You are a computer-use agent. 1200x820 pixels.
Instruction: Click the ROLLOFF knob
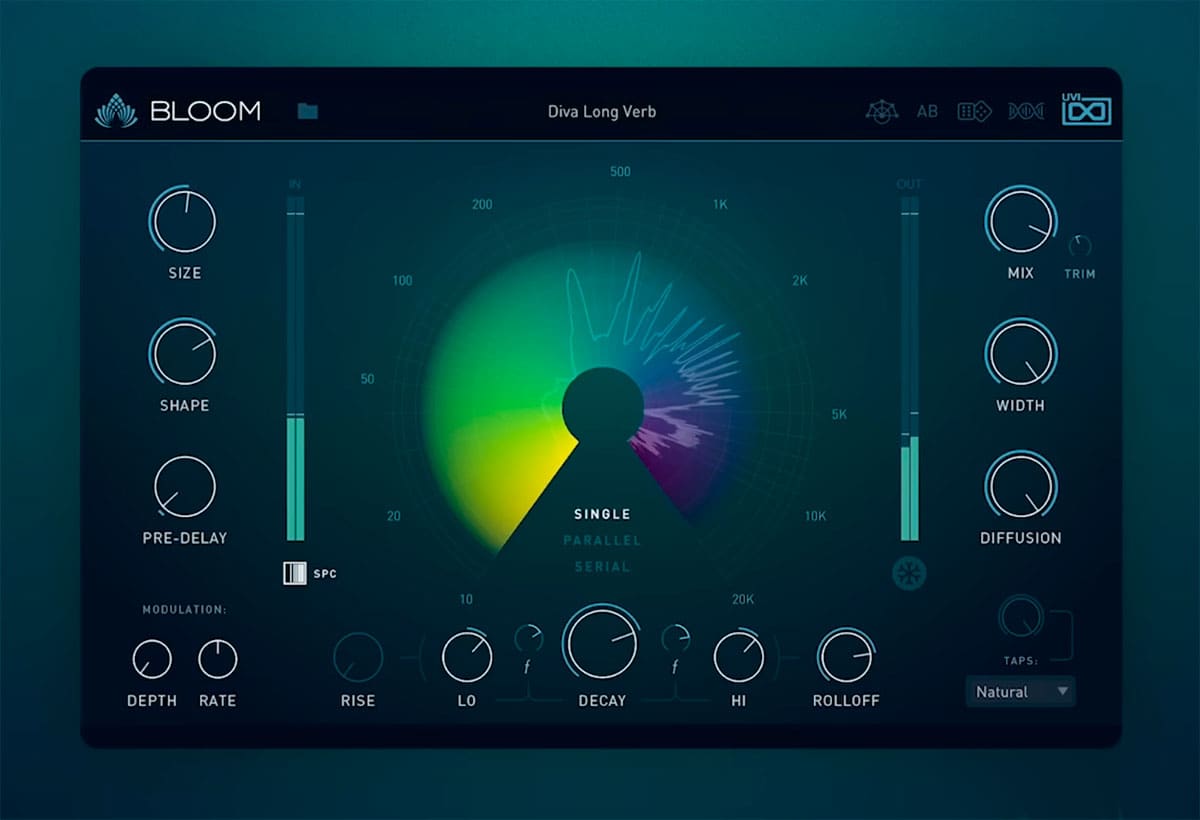(x=846, y=657)
